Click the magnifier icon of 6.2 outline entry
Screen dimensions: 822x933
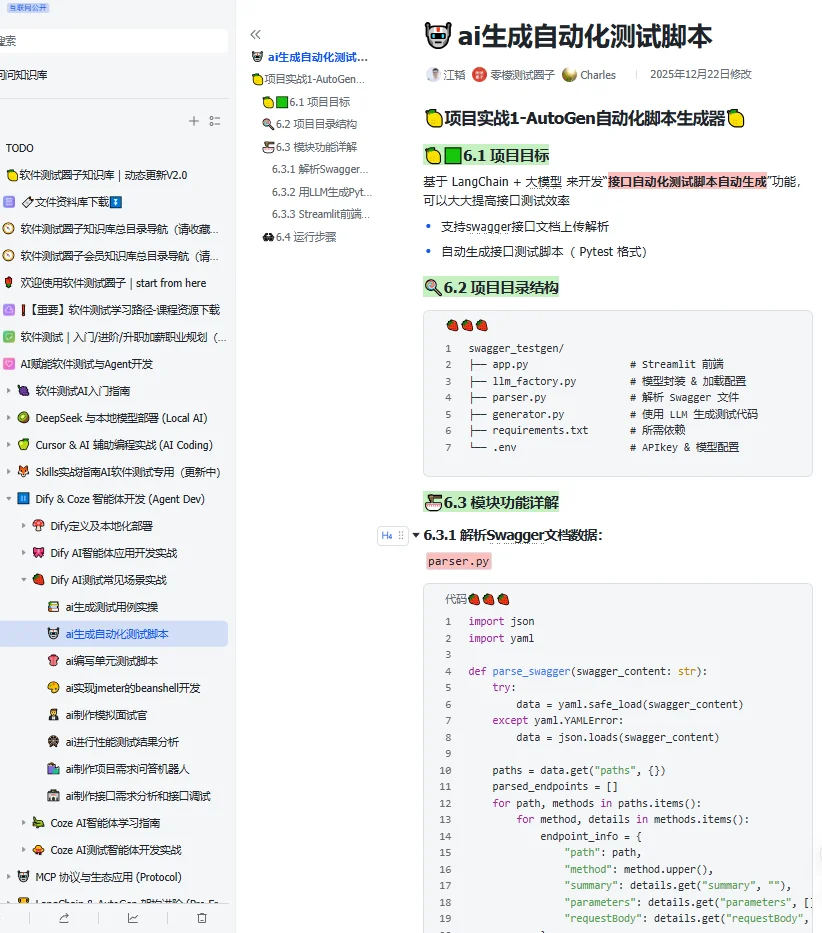268,124
